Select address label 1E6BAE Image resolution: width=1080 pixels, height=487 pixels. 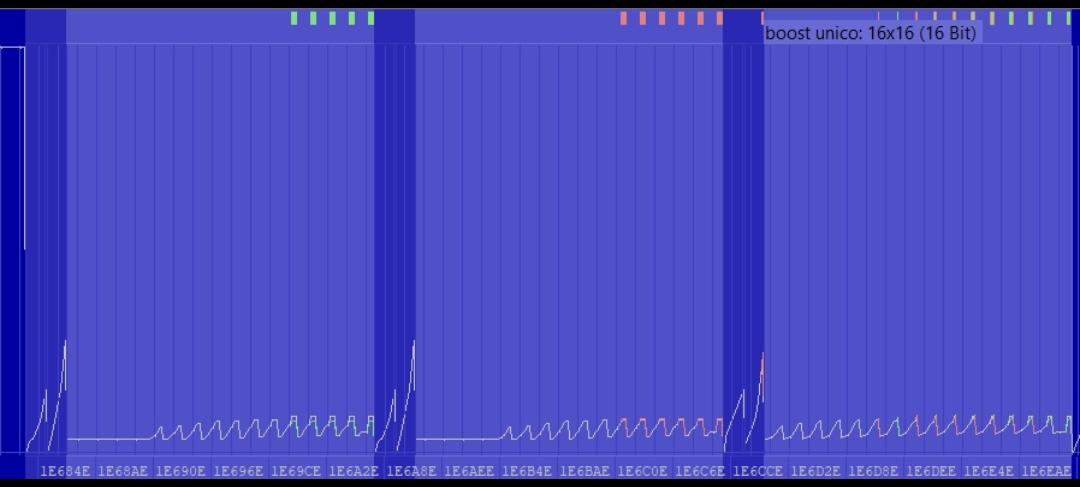coord(585,471)
